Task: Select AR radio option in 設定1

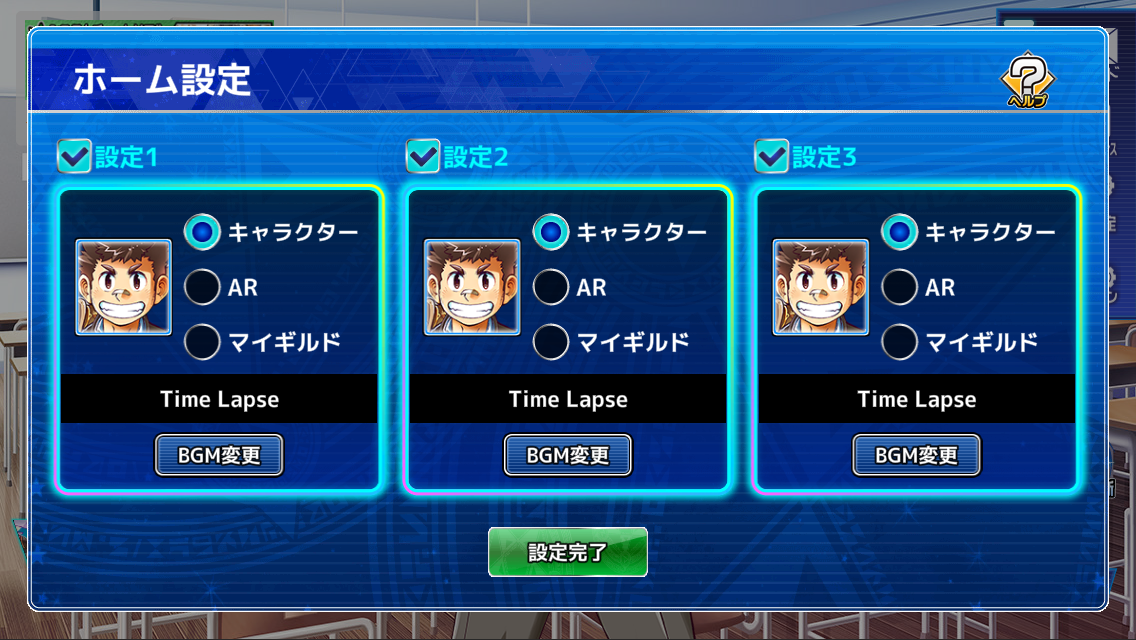Action: [x=202, y=287]
